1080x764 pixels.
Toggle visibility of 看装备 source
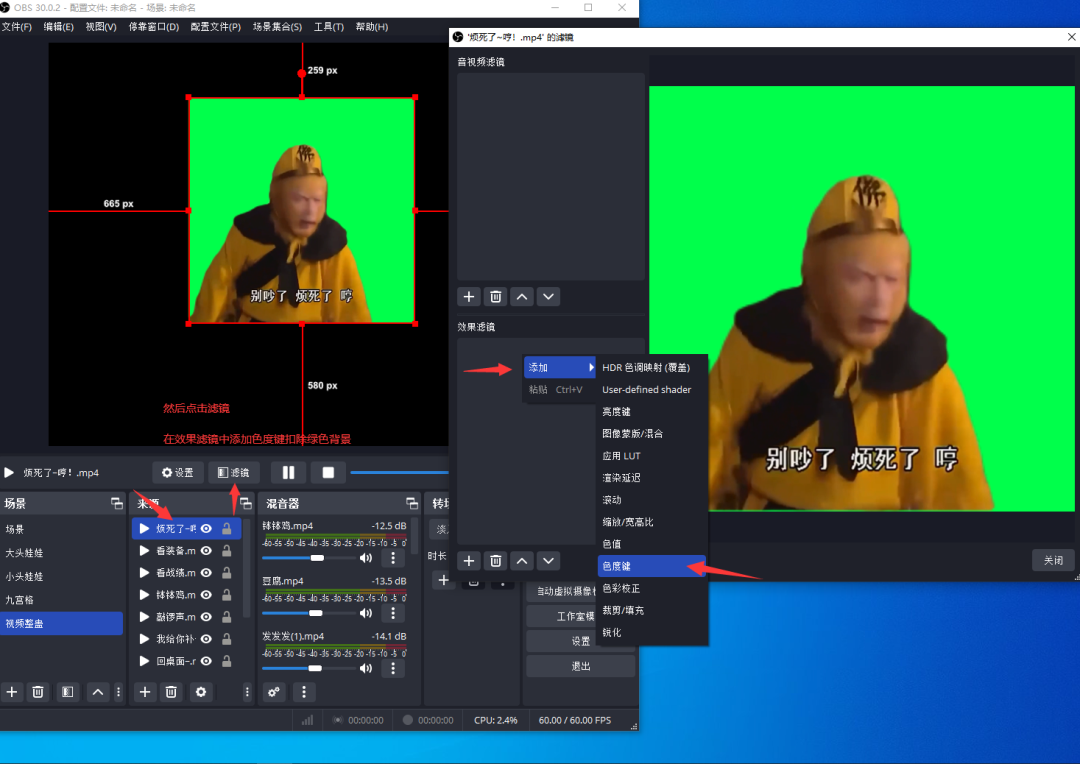(x=206, y=550)
